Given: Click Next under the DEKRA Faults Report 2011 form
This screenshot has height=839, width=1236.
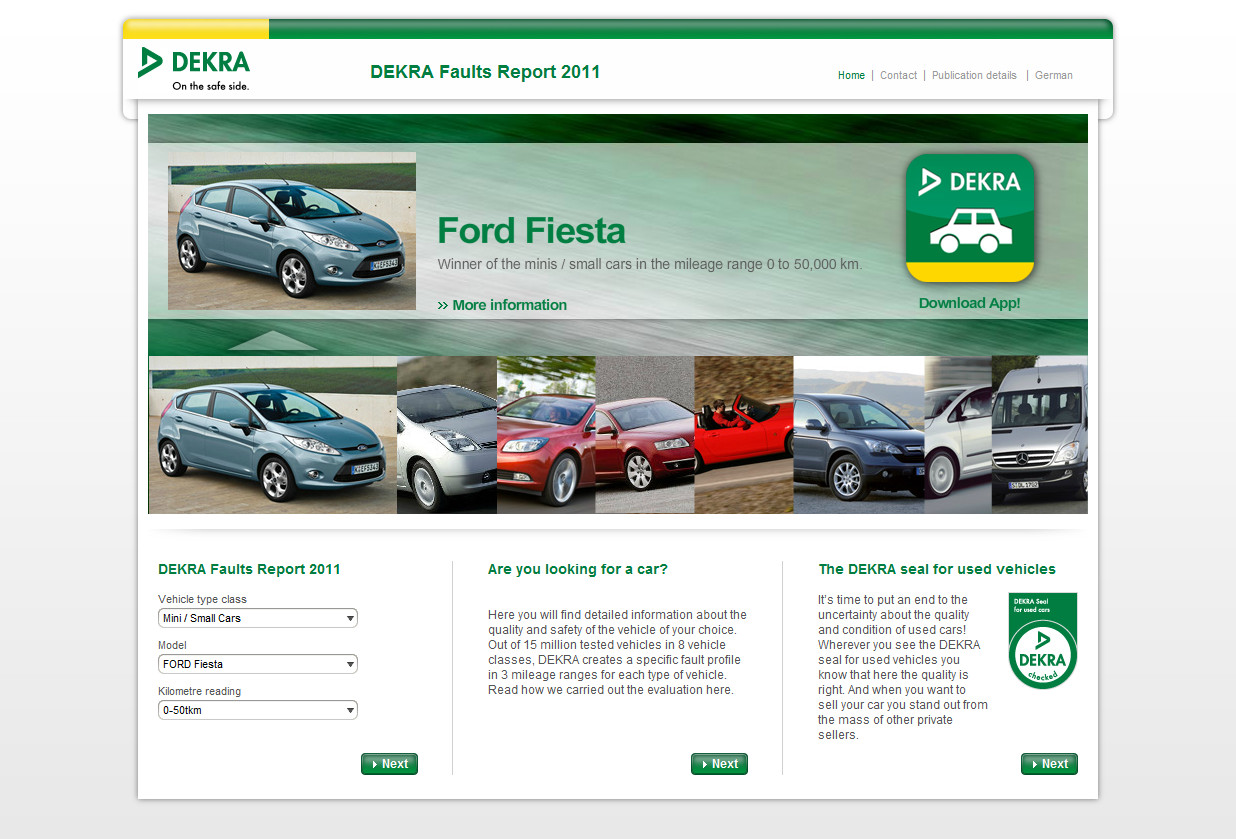Looking at the screenshot, I should [x=389, y=764].
